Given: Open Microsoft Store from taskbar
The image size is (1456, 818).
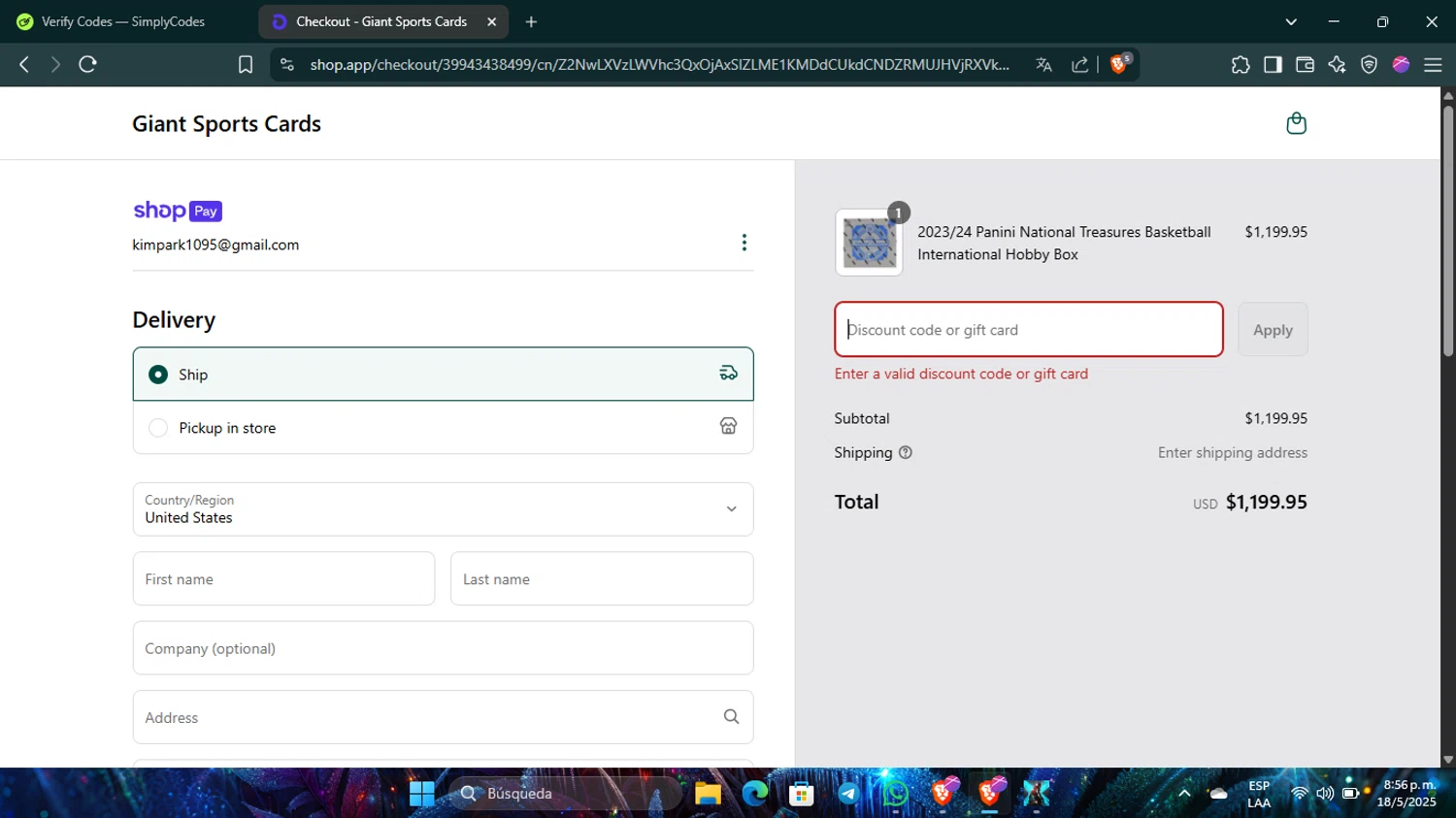Looking at the screenshot, I should 801,794.
